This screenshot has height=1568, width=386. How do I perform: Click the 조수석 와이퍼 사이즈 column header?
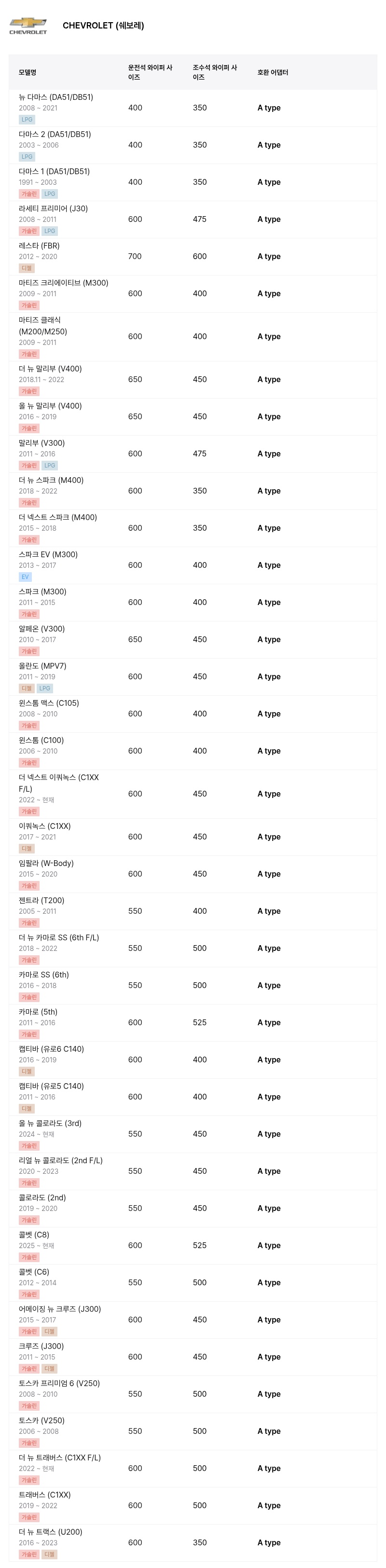tap(215, 72)
